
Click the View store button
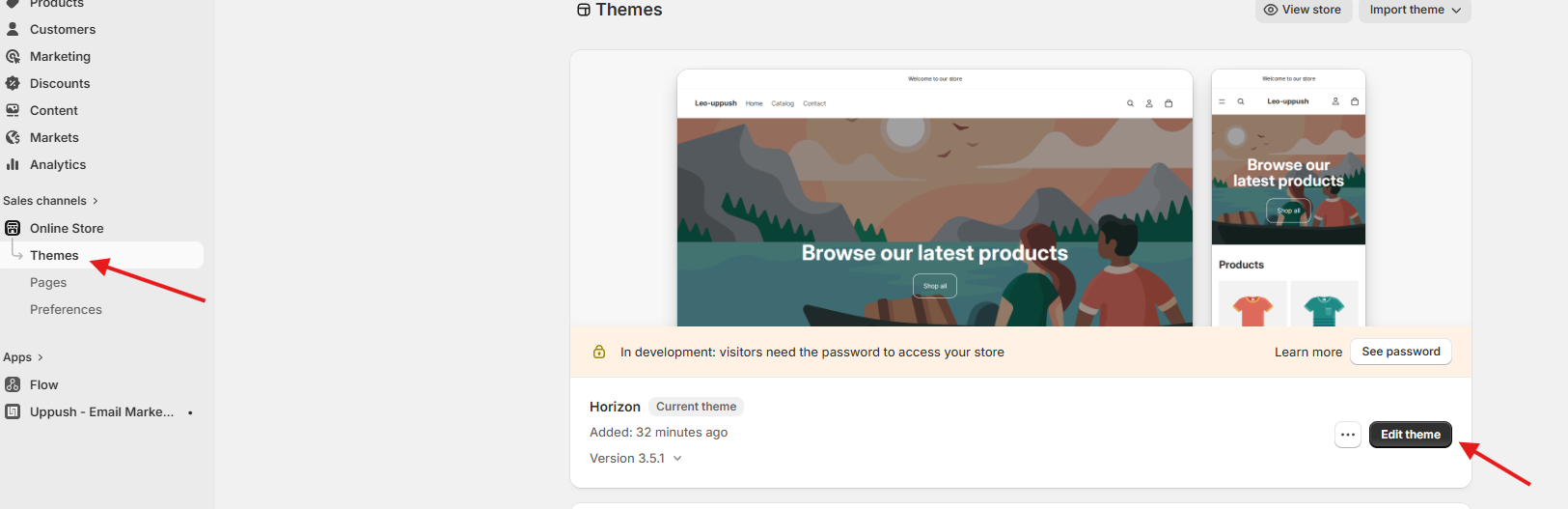coord(1303,10)
